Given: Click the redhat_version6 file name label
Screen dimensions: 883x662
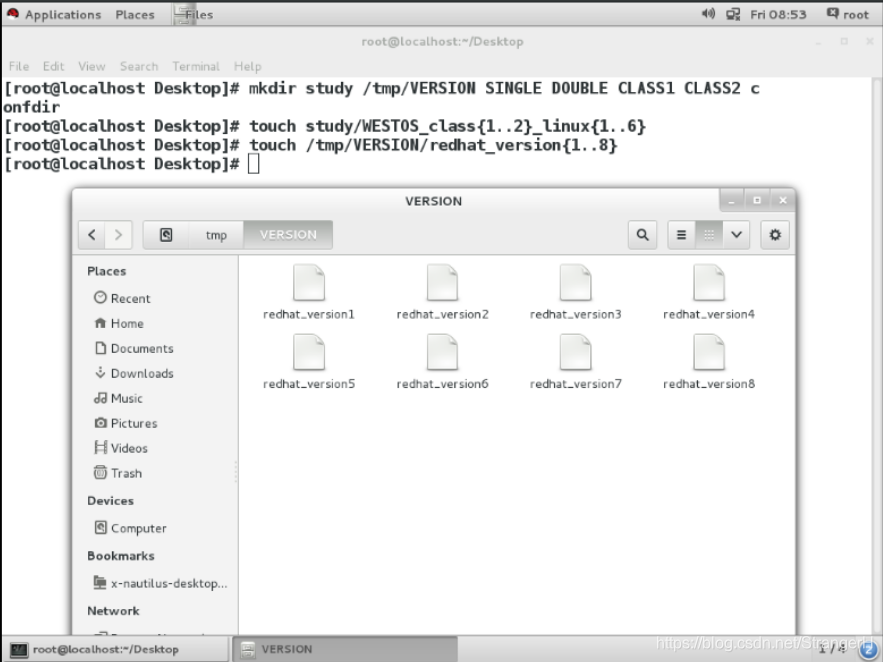Looking at the screenshot, I should pyautogui.click(x=442, y=384).
